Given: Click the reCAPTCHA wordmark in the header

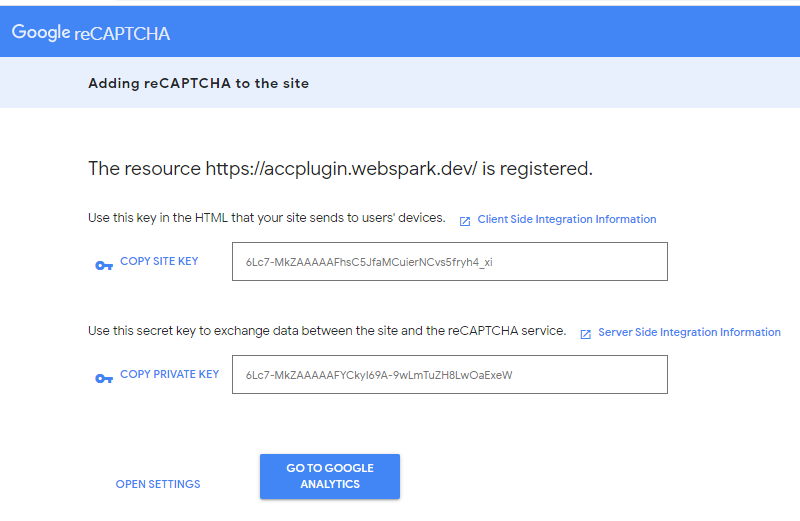Looking at the screenshot, I should point(122,34).
